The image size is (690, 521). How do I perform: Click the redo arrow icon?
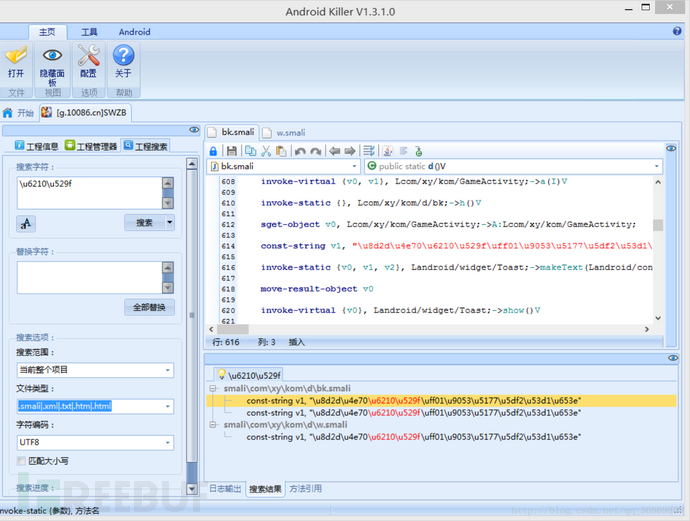click(316, 151)
